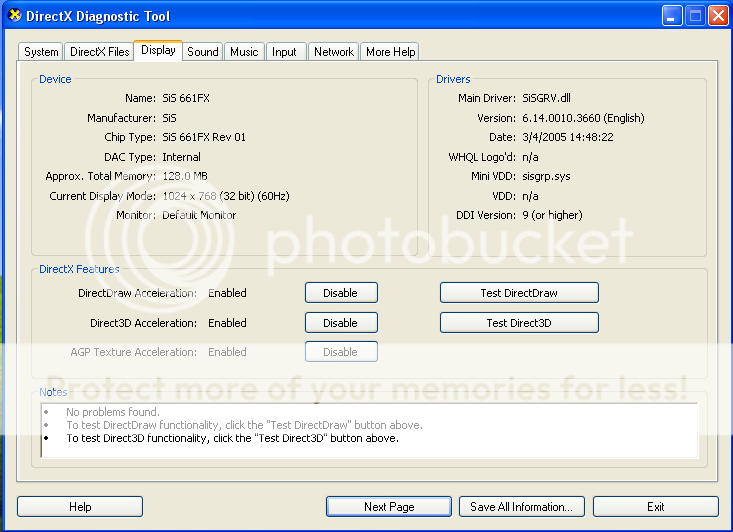Click Direct3D Acceleration Enabled status
This screenshot has height=532, width=733.
pyautogui.click(x=227, y=323)
